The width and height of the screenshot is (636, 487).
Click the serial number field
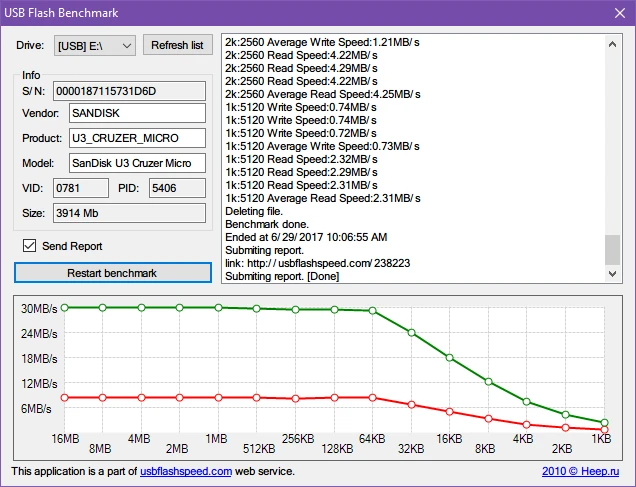pos(128,91)
